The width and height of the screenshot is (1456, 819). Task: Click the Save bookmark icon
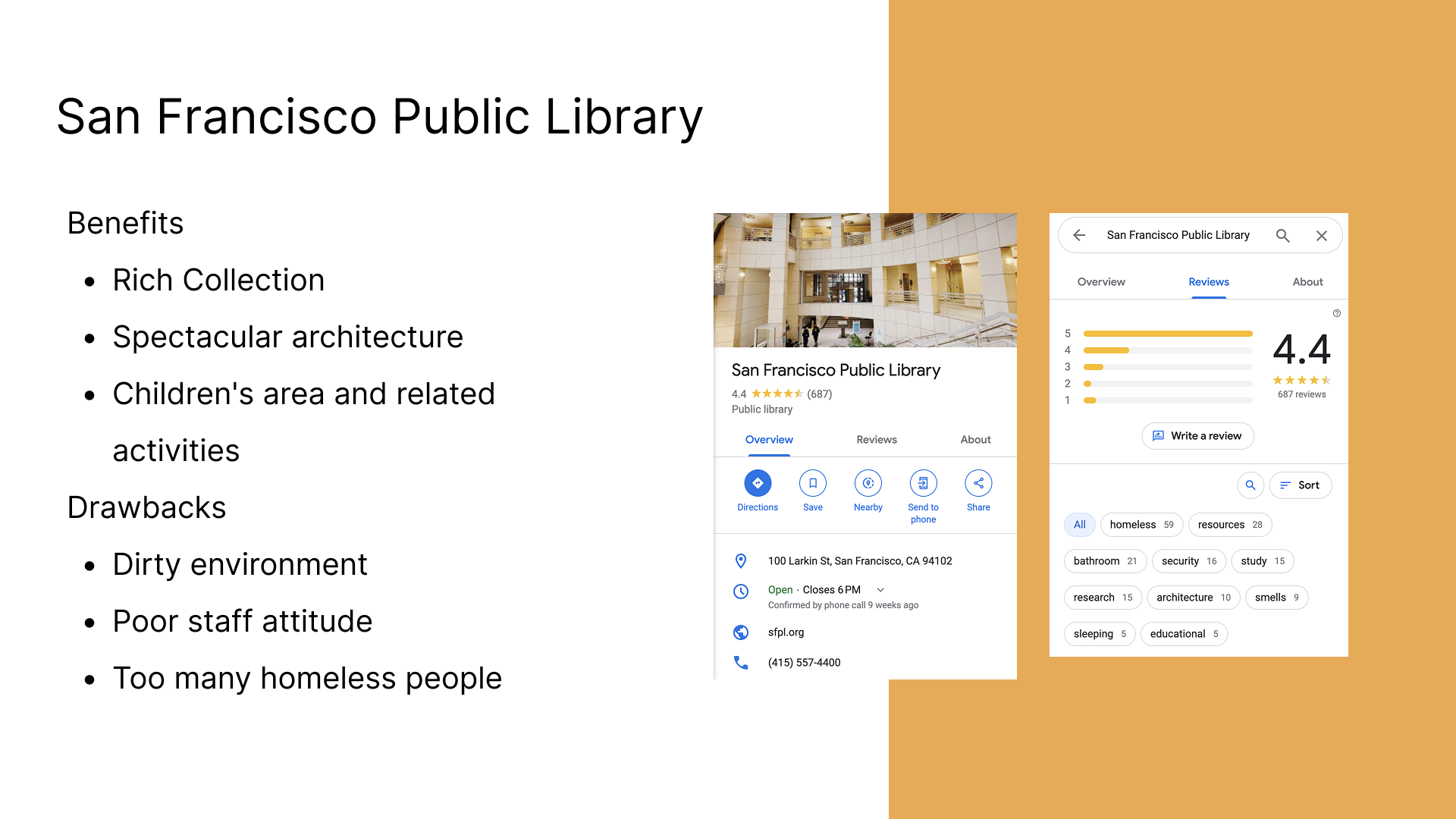pos(813,483)
